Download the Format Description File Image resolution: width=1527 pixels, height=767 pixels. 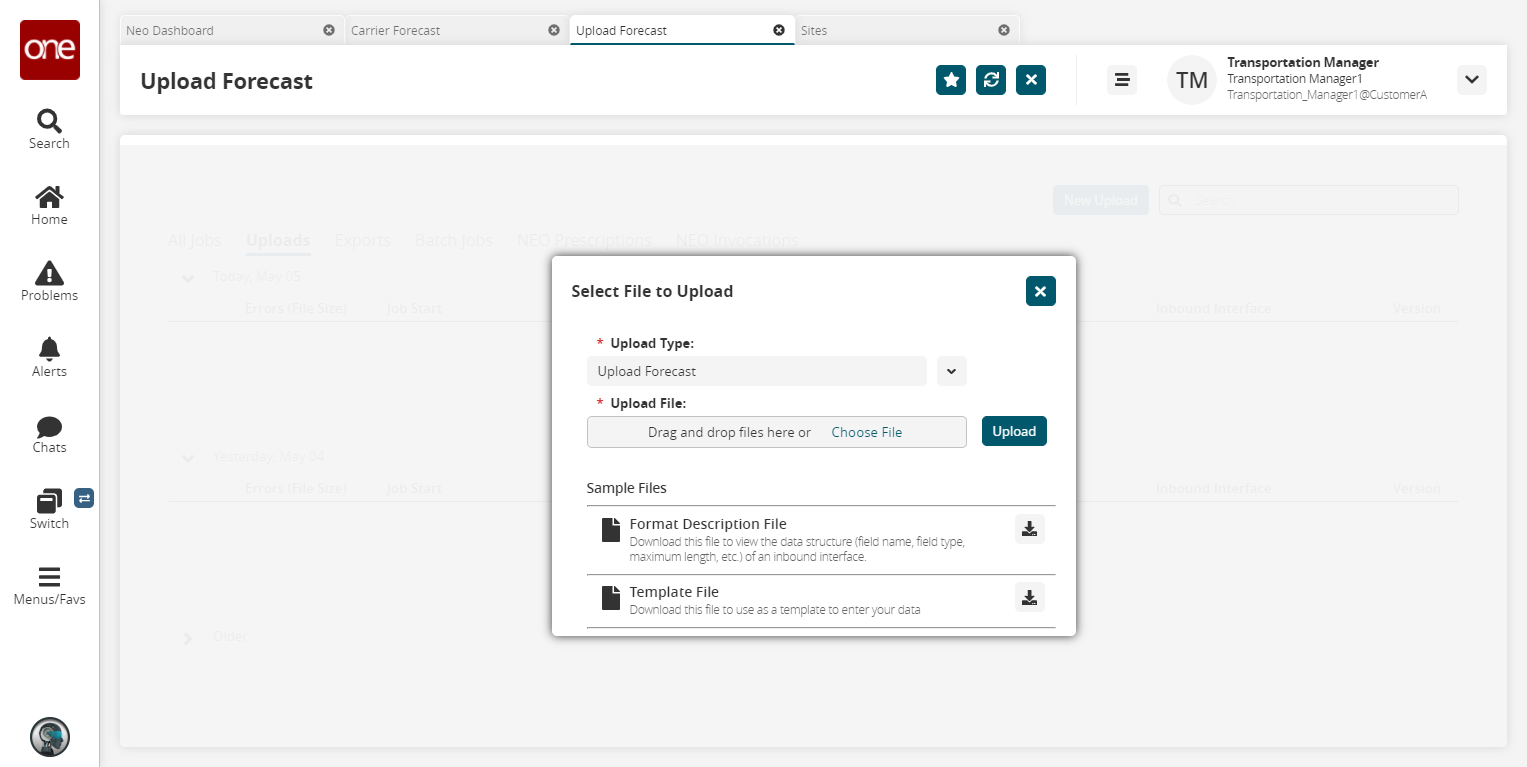pos(1030,529)
